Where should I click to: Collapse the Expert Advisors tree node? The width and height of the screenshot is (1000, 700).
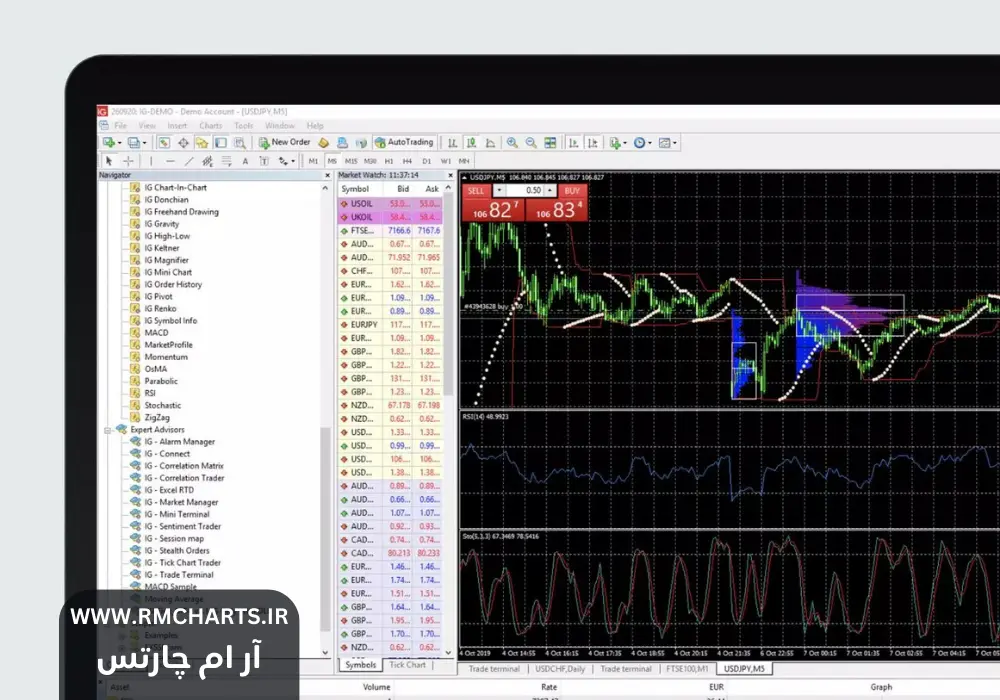click(108, 429)
